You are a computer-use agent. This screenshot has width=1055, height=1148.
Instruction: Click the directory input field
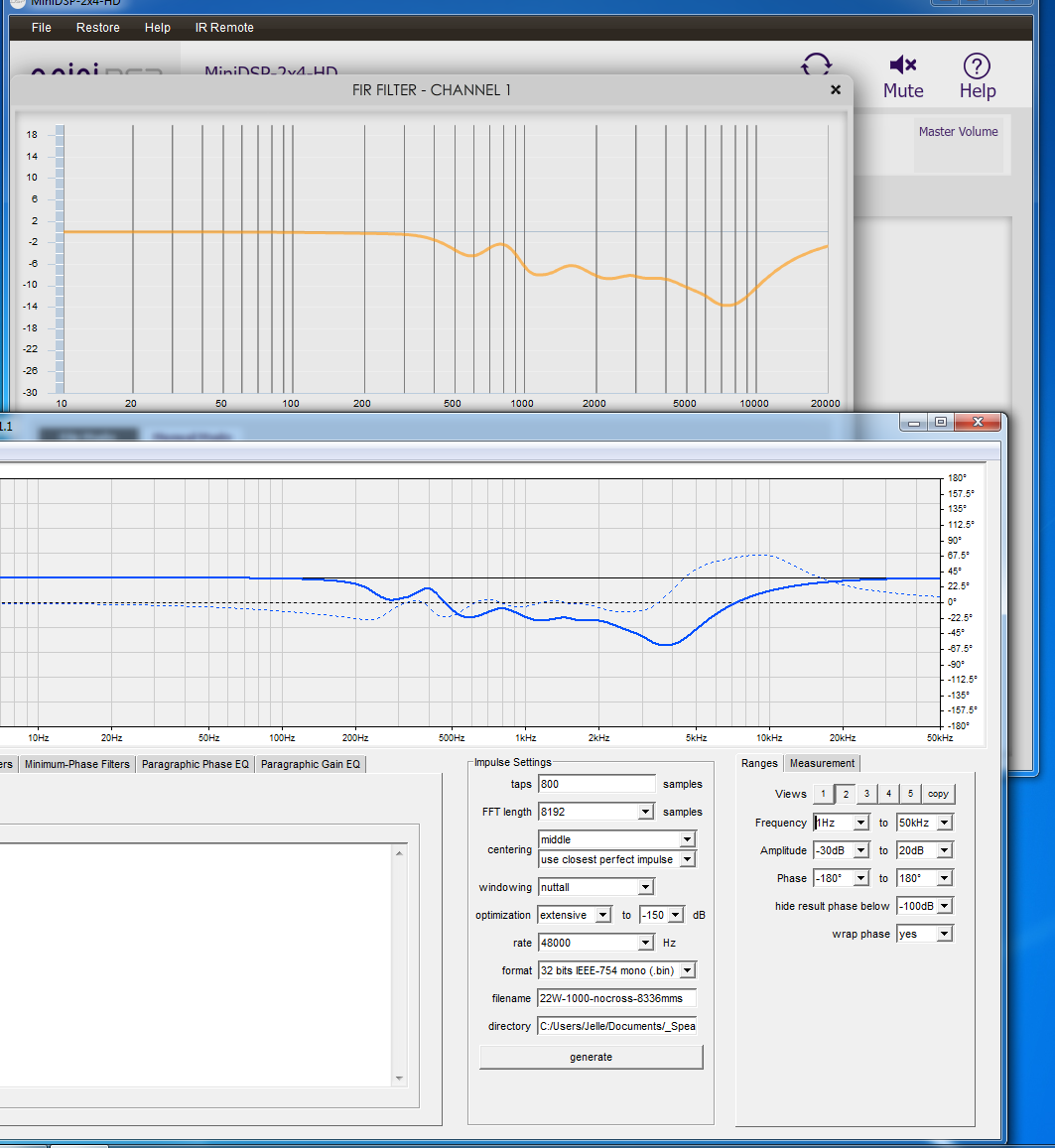[x=616, y=1027]
